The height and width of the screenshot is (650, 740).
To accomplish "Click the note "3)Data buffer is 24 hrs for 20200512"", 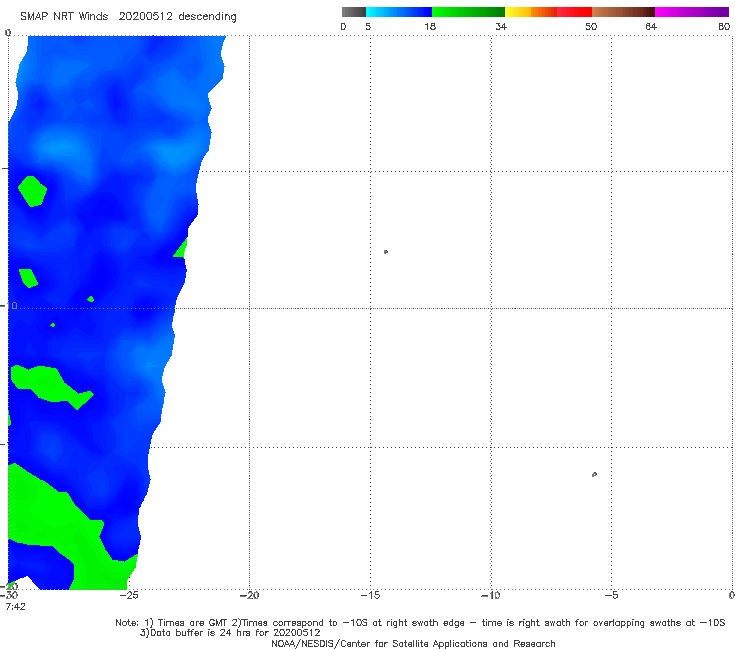I will (x=230, y=633).
